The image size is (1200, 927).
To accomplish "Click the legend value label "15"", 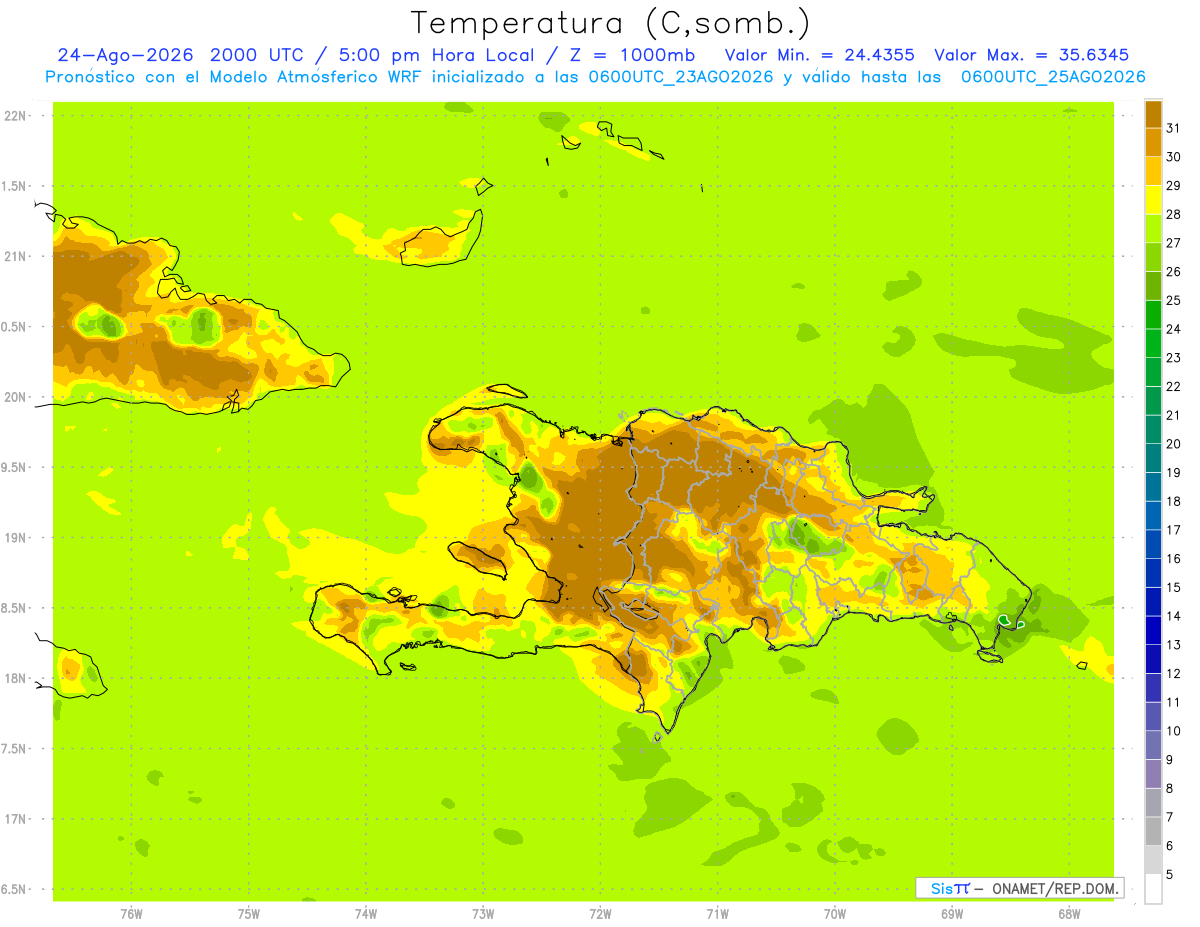I will tap(1174, 587).
